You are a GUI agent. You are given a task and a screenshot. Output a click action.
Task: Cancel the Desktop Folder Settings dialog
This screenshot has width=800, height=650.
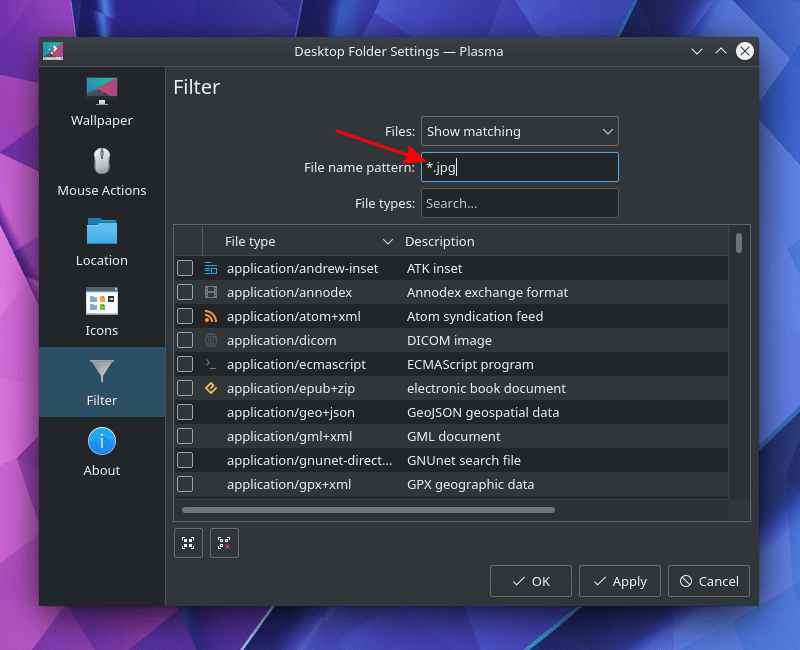[708, 581]
